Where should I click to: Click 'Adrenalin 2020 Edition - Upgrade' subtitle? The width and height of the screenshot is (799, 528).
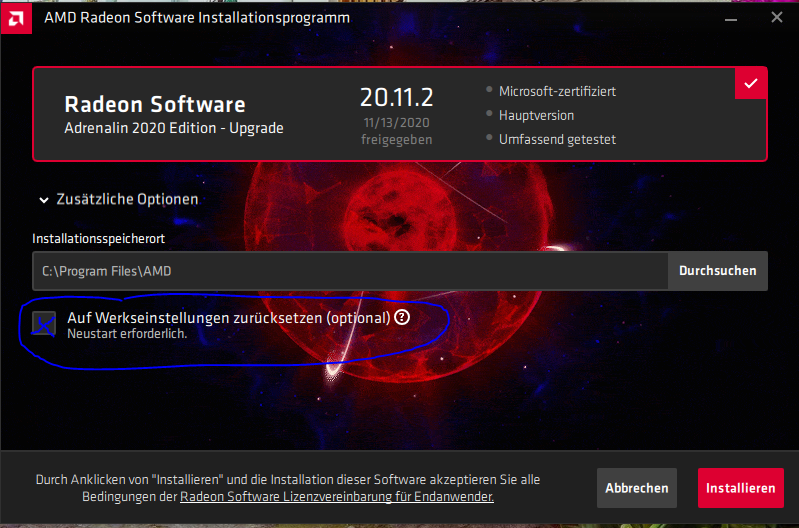pyautogui.click(x=174, y=128)
